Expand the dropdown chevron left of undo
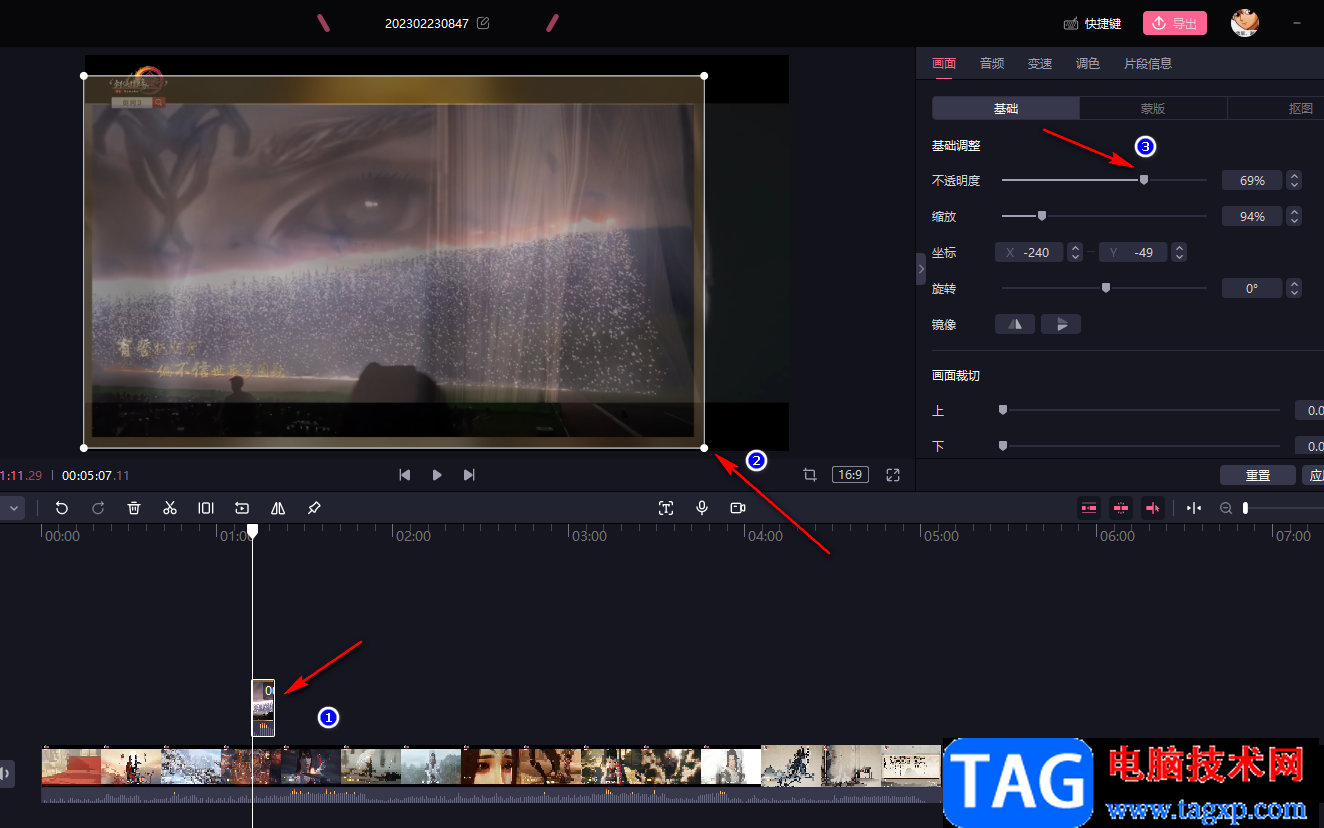 [x=14, y=508]
